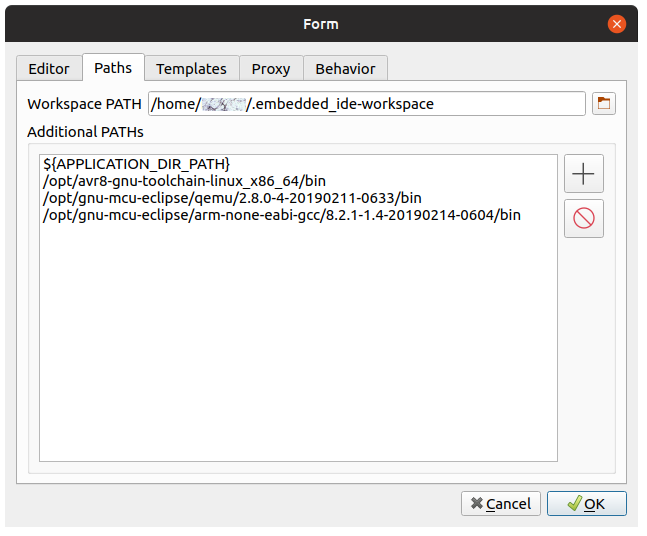Select the ${APPLICATION_DIR_PATH} entry
Screen dimensions: 647x536
[298, 164]
